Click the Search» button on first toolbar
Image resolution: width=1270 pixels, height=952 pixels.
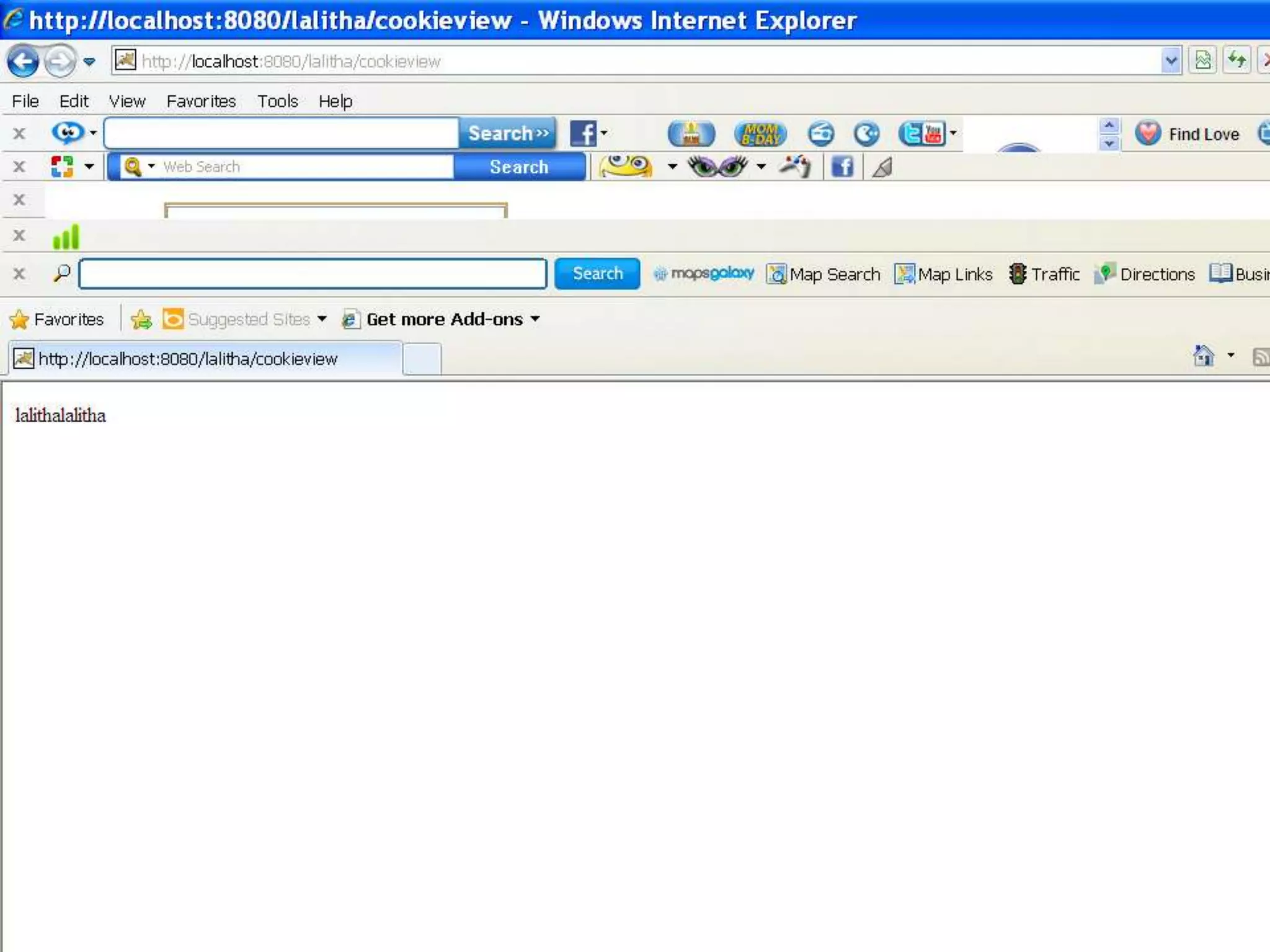tap(508, 133)
